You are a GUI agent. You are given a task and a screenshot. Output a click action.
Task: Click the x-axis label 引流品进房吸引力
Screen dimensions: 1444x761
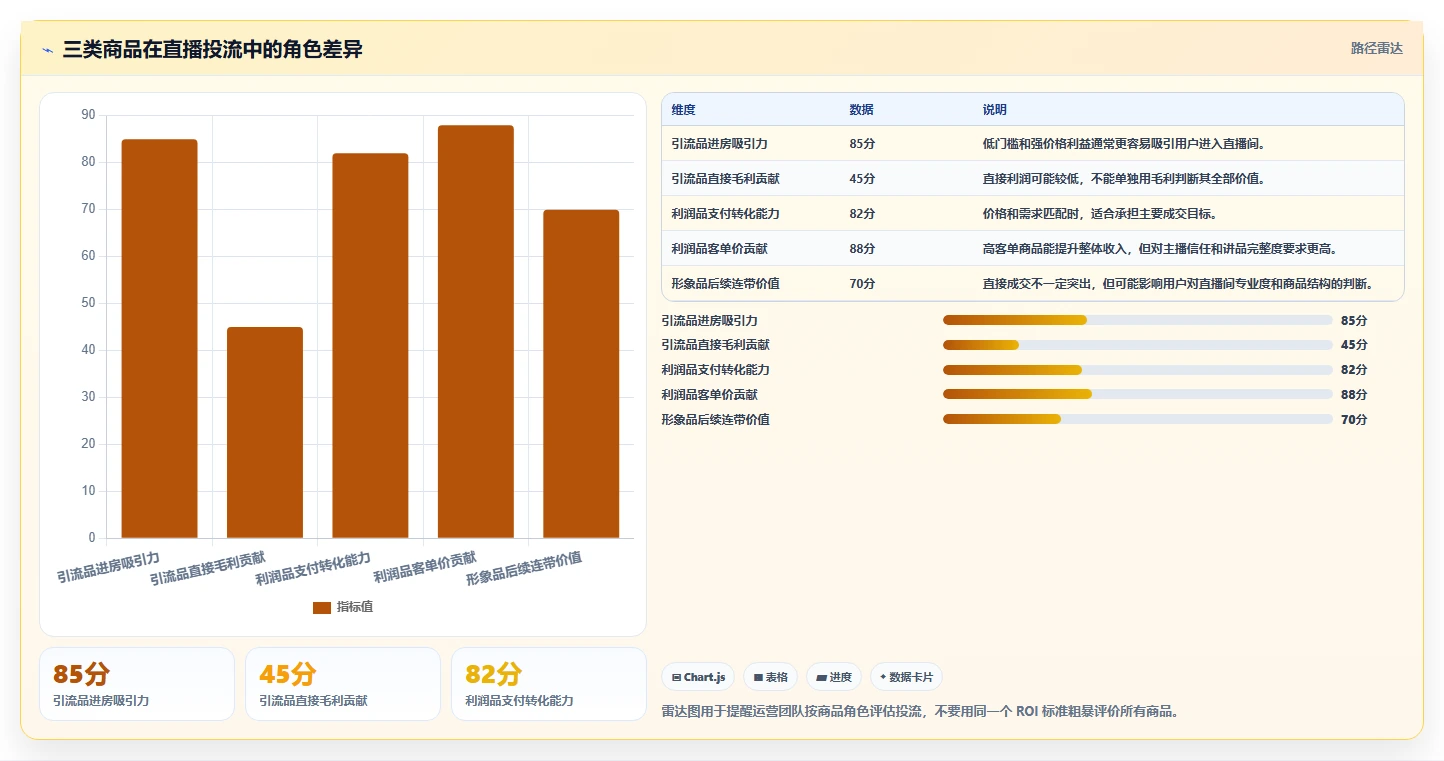108,567
